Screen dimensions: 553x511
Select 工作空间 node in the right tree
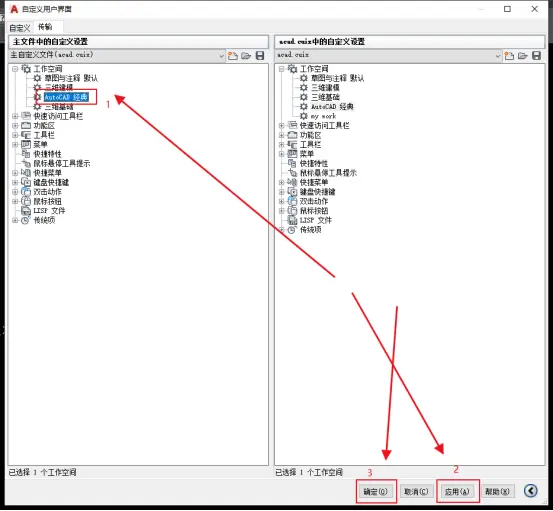(314, 69)
